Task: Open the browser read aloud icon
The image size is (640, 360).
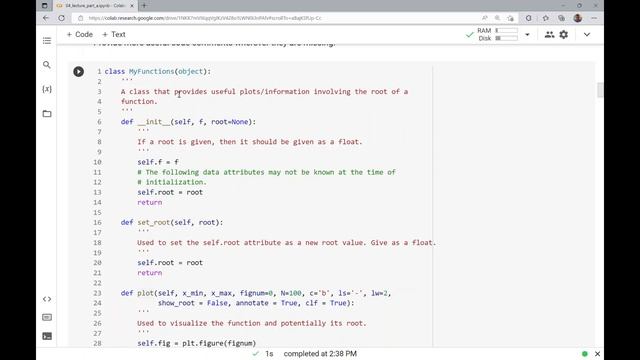Action: [484, 18]
